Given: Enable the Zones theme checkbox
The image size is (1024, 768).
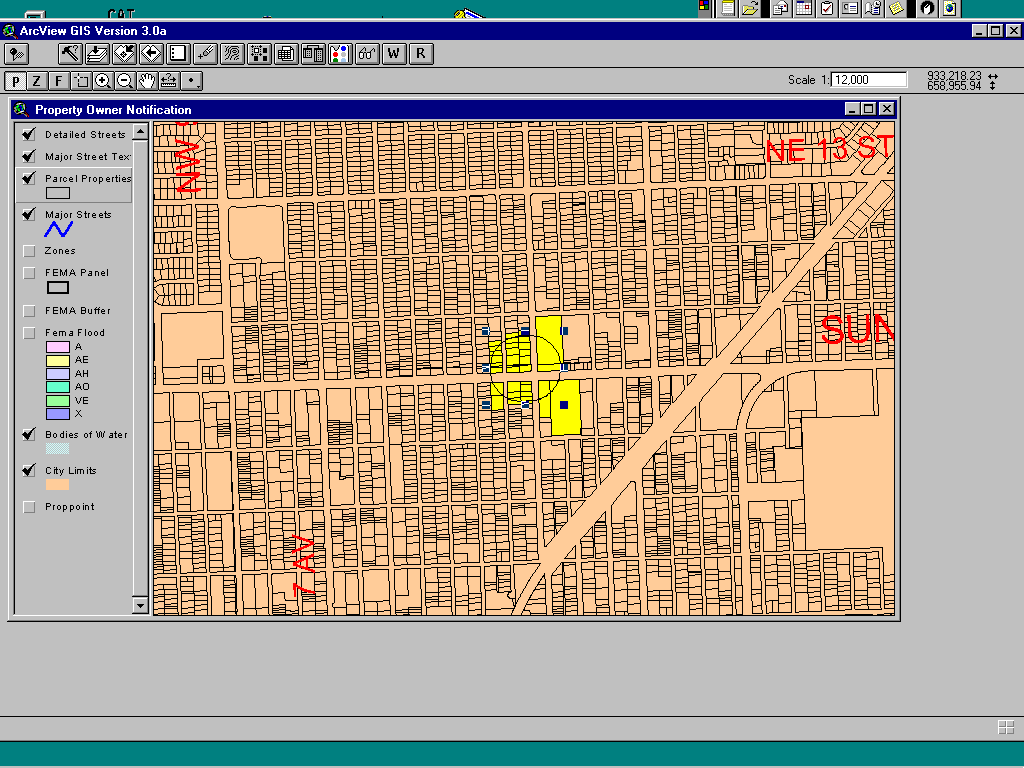Looking at the screenshot, I should click(x=29, y=251).
